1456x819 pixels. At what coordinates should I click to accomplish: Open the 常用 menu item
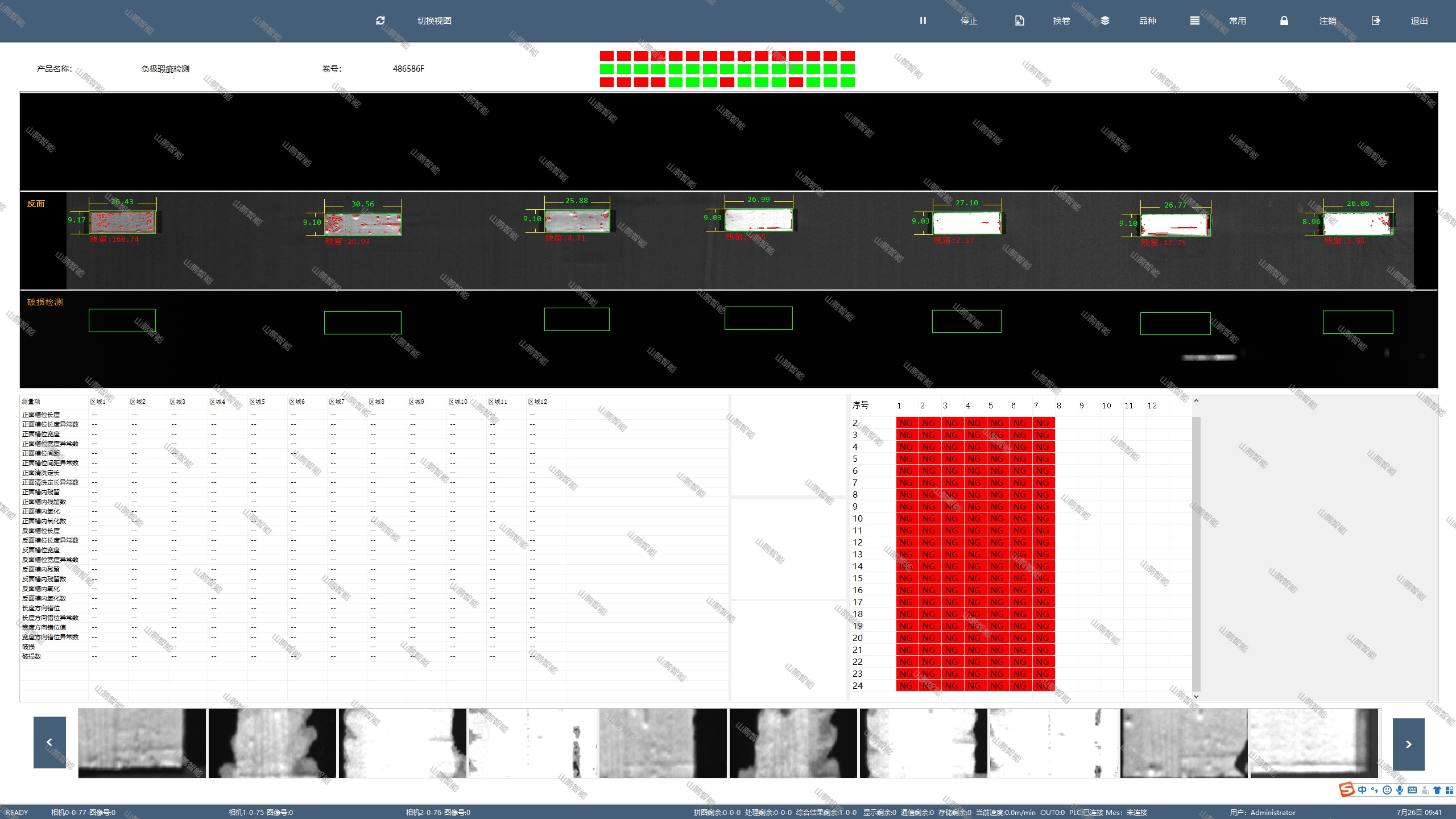(1237, 20)
